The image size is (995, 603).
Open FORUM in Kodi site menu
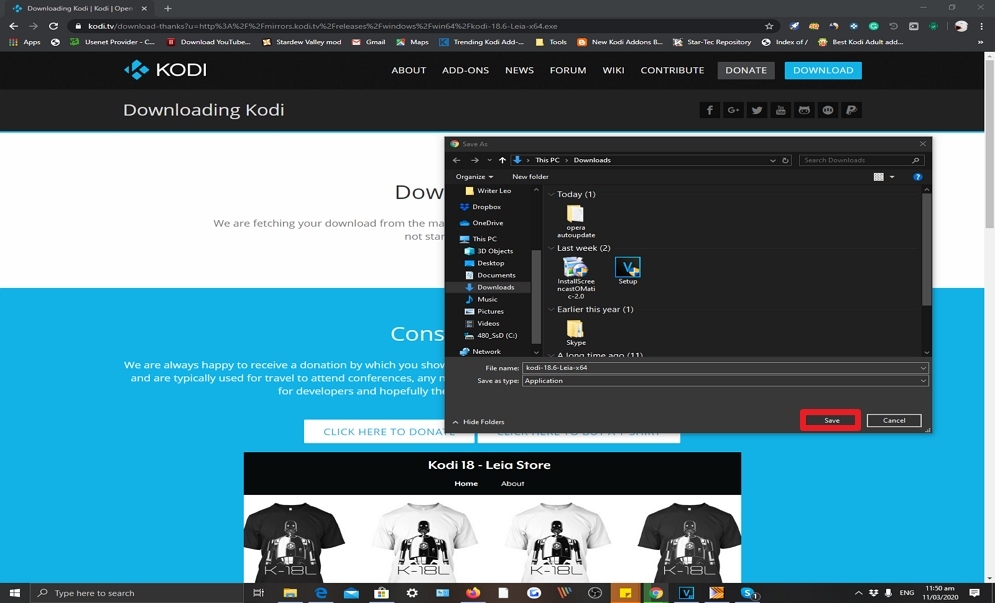point(568,70)
